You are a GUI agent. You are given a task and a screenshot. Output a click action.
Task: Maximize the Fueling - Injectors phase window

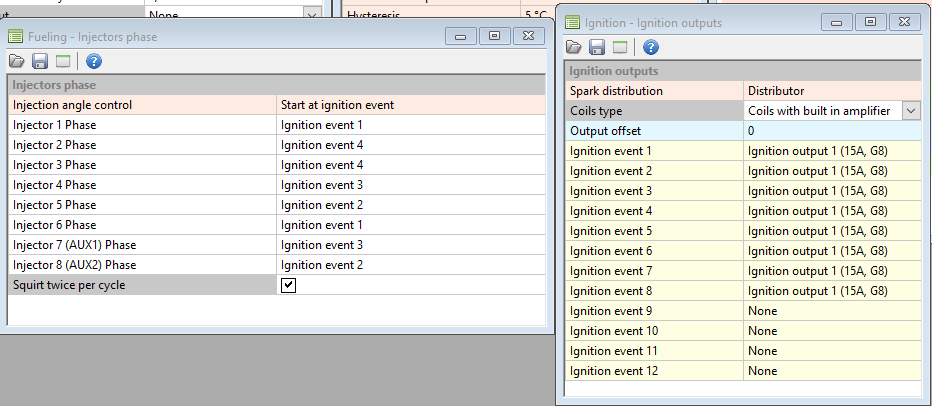pyautogui.click(x=494, y=36)
